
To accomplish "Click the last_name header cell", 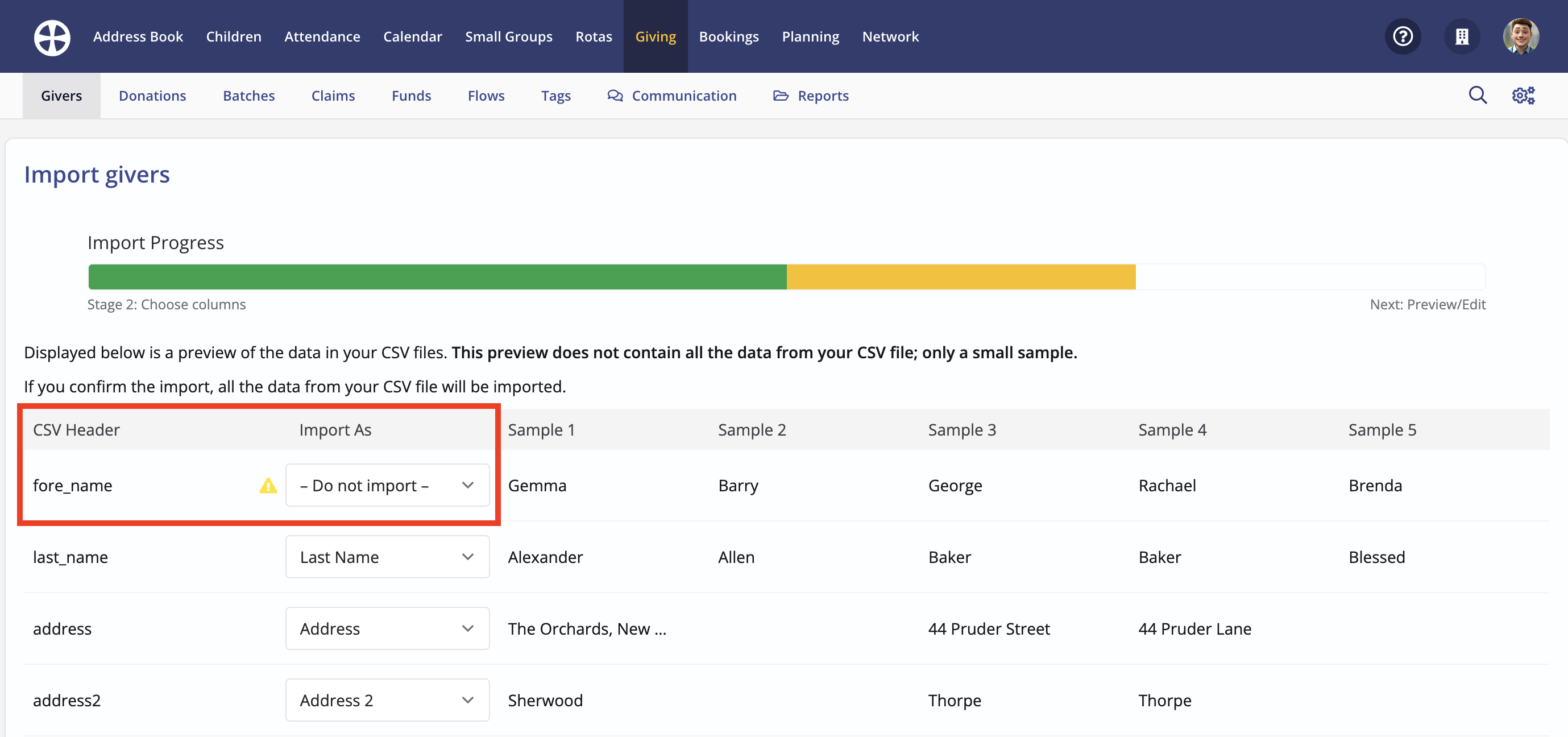I will [x=70, y=557].
